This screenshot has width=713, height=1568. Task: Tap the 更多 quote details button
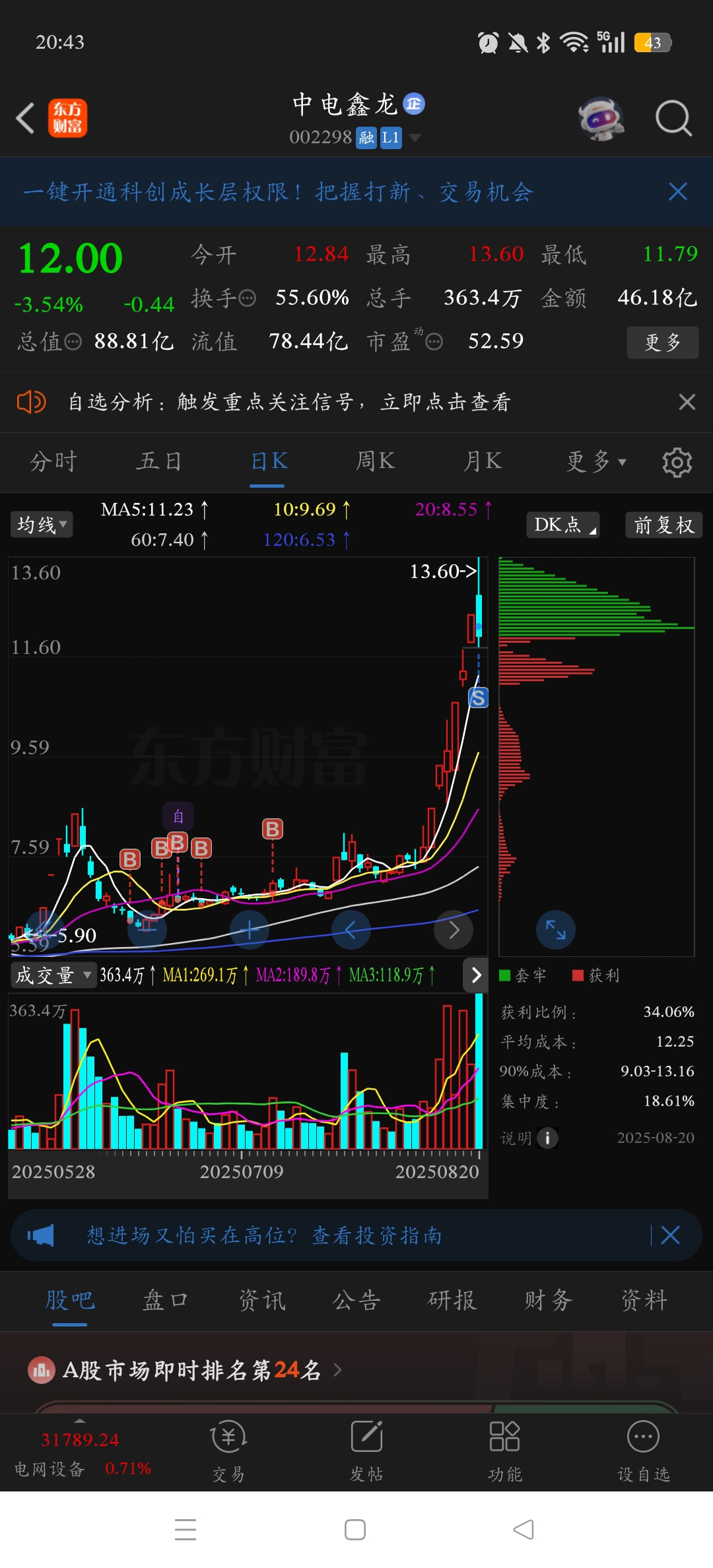click(662, 342)
